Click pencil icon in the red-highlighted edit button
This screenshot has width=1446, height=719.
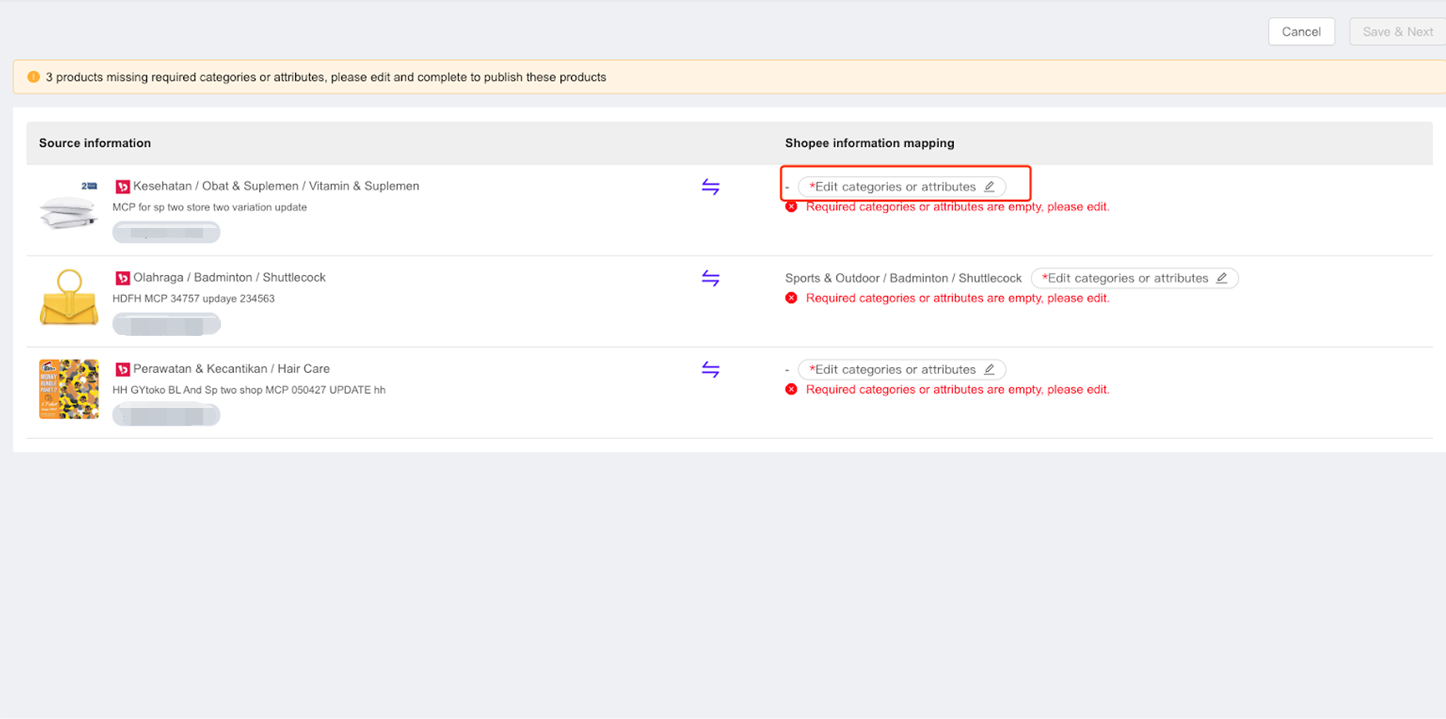tap(989, 187)
